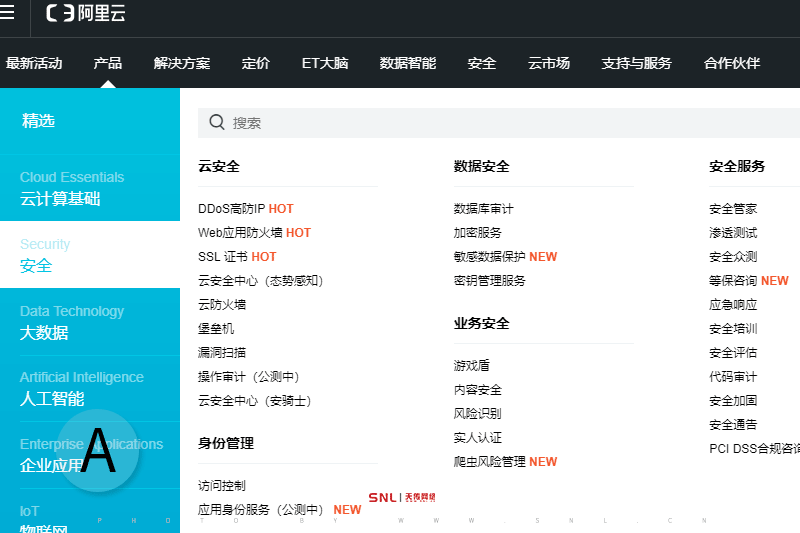
Task: Open the hamburger menu icon
Action: click(8, 13)
